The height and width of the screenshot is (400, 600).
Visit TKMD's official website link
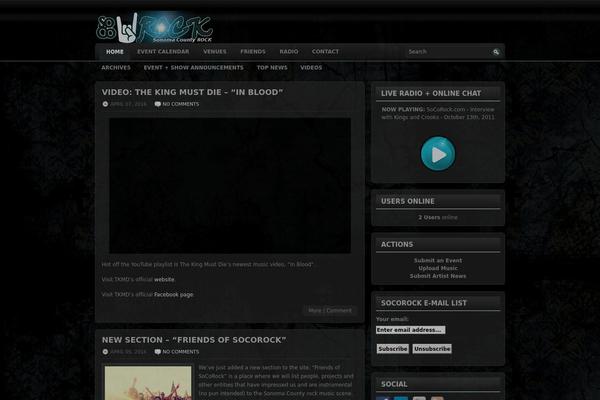pyautogui.click(x=164, y=280)
